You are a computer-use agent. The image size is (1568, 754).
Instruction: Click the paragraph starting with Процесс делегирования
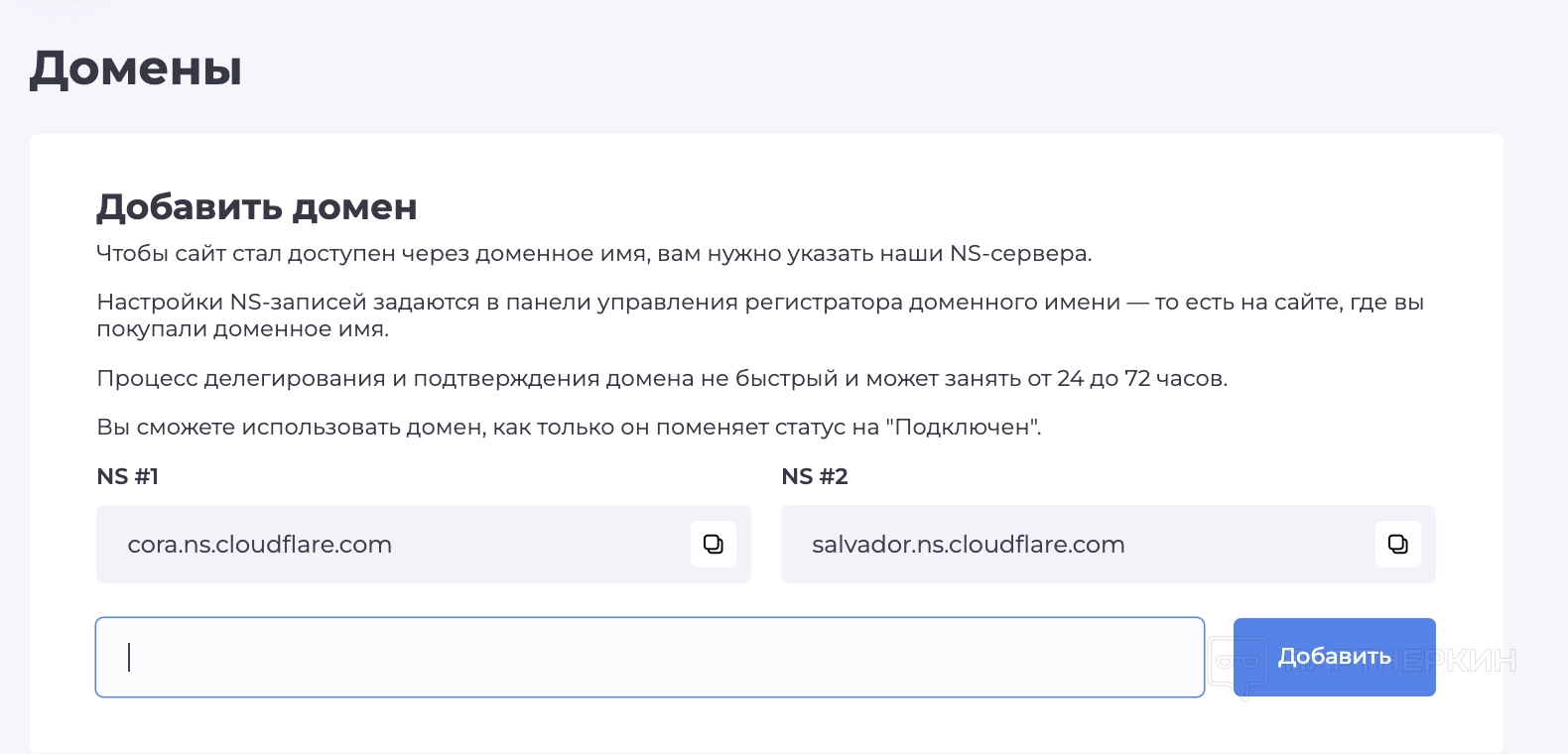(x=661, y=379)
